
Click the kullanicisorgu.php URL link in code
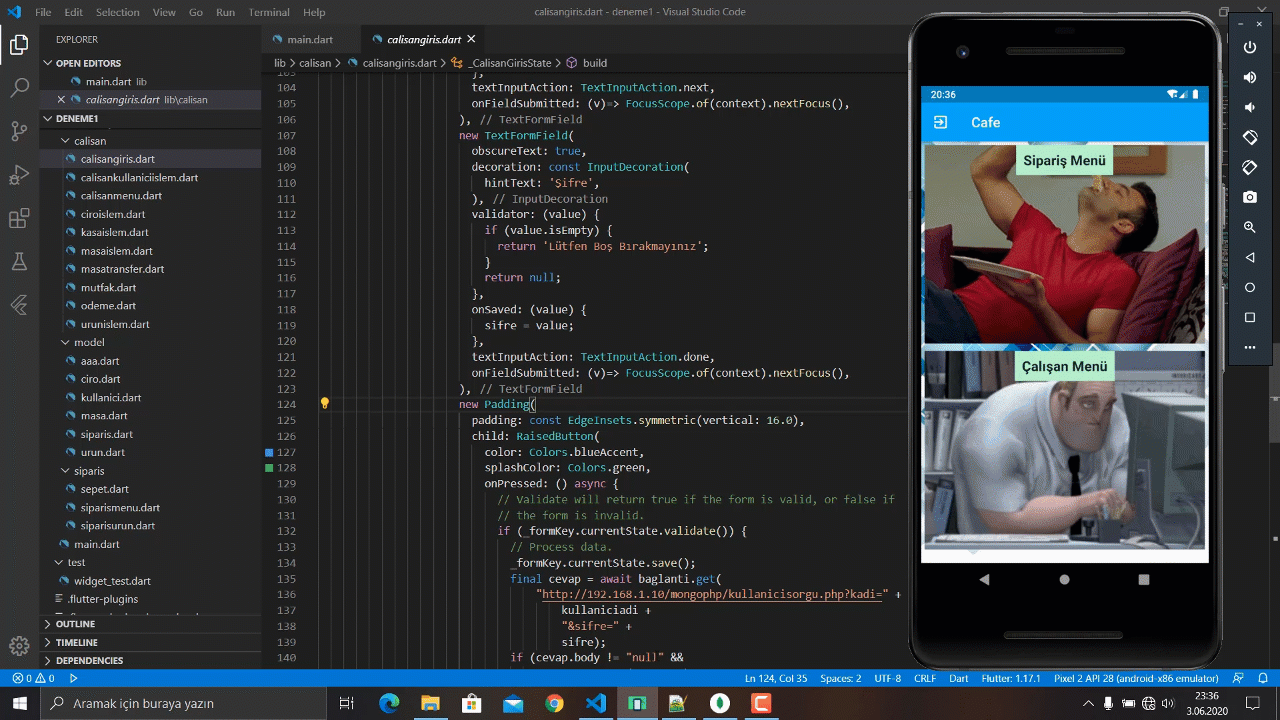[714, 594]
